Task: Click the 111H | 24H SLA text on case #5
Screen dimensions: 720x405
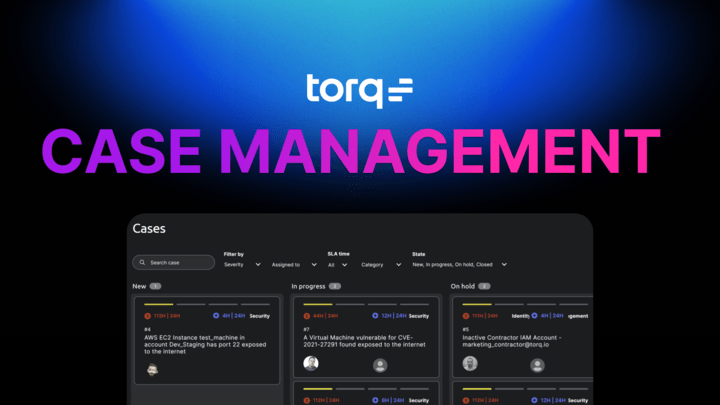Action: tap(485, 316)
